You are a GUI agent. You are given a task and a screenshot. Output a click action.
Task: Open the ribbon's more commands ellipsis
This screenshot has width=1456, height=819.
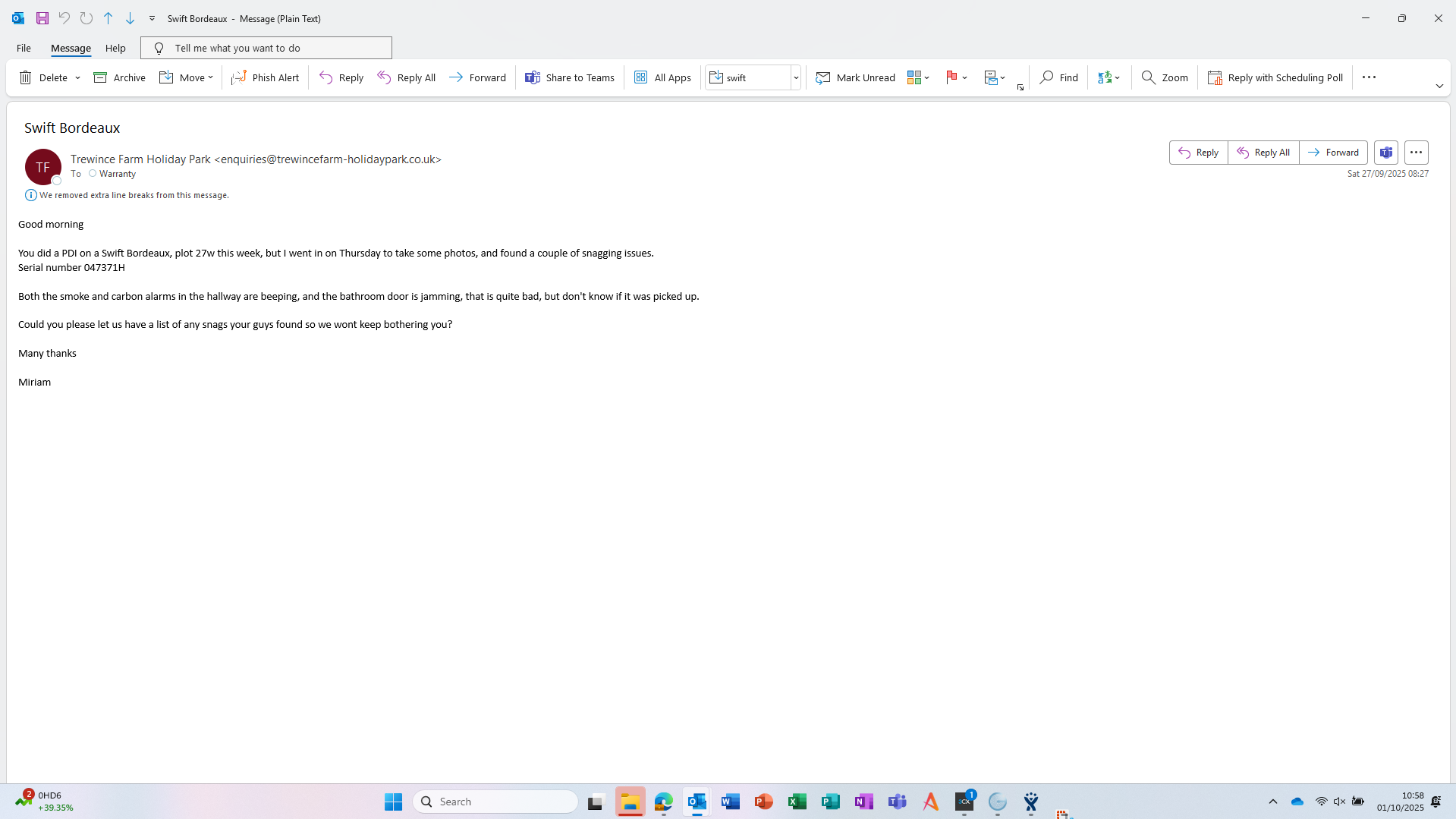(1369, 77)
